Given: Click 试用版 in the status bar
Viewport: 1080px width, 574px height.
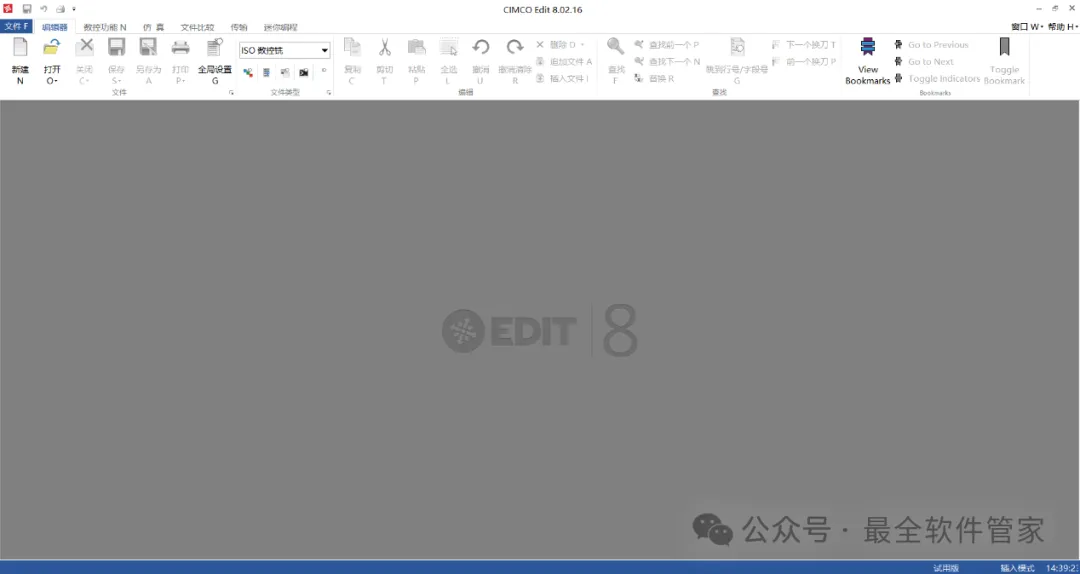Looking at the screenshot, I should (946, 568).
